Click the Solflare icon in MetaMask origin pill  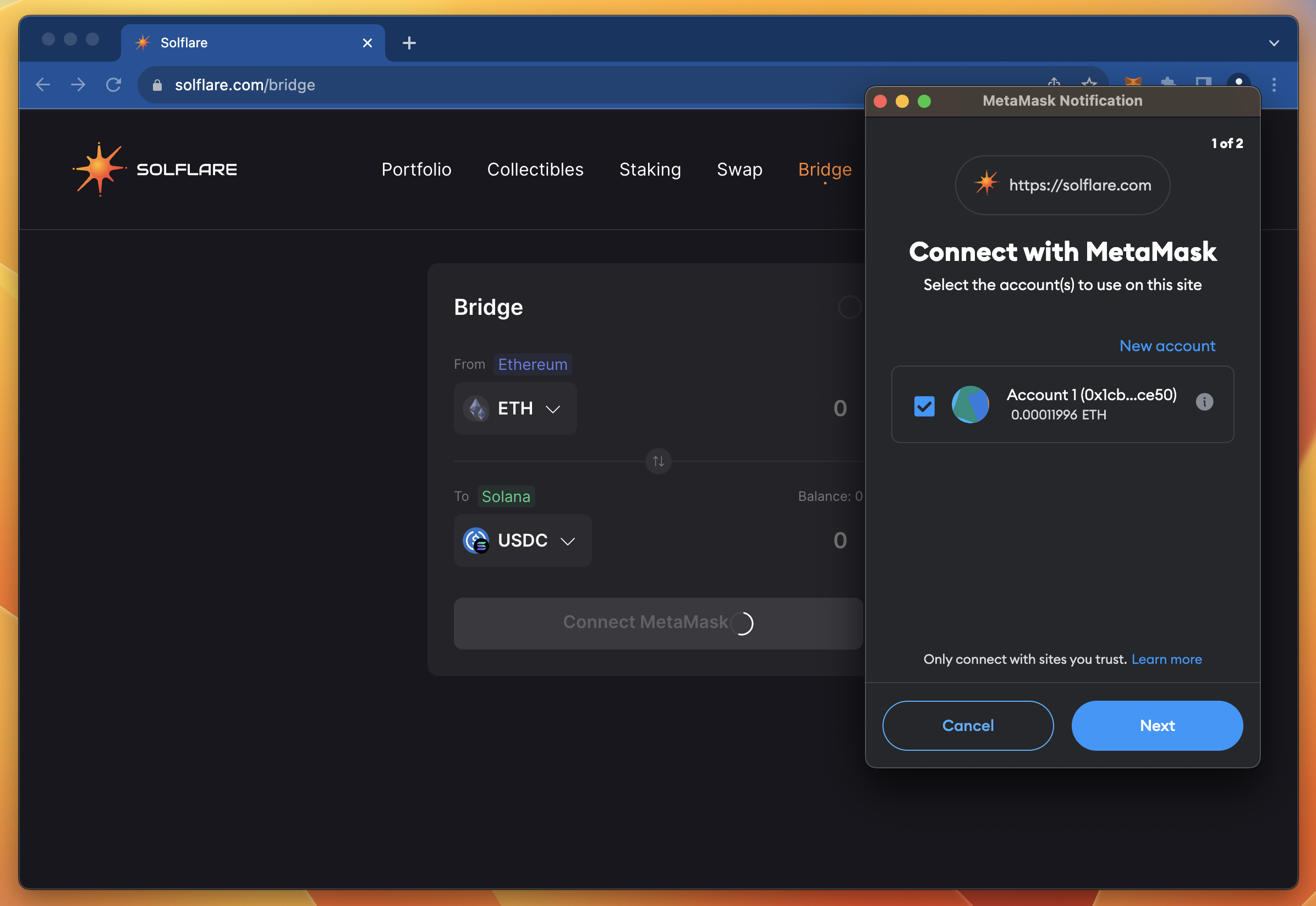(986, 183)
